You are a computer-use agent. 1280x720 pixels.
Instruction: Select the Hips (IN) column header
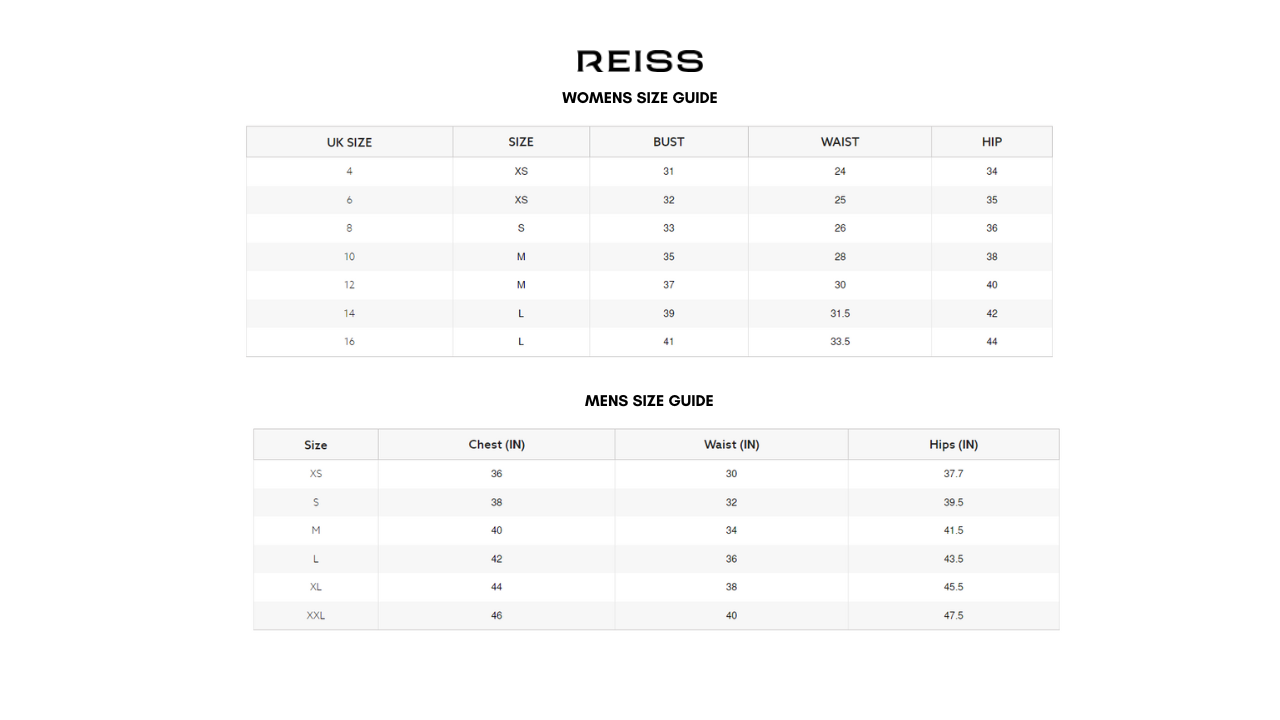coord(953,445)
